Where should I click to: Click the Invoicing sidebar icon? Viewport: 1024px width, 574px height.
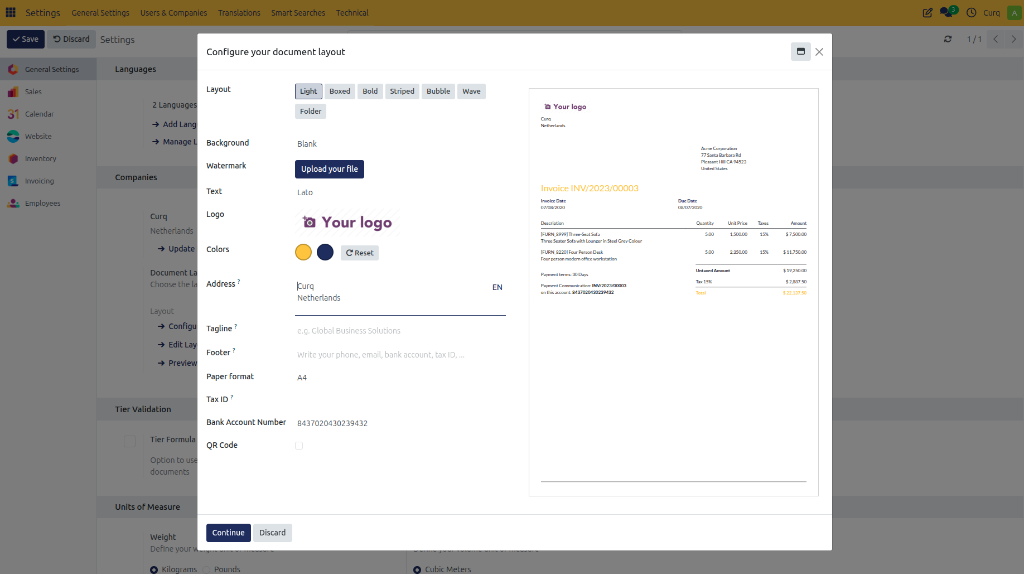click(x=13, y=181)
